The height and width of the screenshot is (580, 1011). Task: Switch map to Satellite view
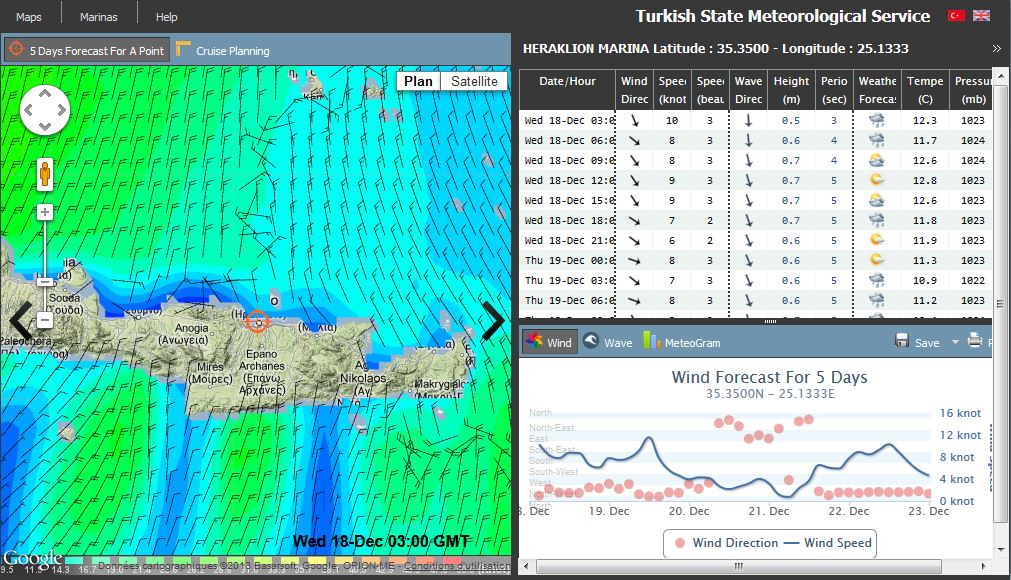(x=473, y=81)
